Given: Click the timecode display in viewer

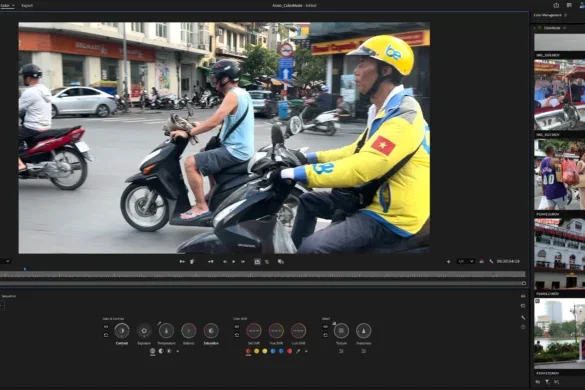Looking at the screenshot, I should coord(508,261).
